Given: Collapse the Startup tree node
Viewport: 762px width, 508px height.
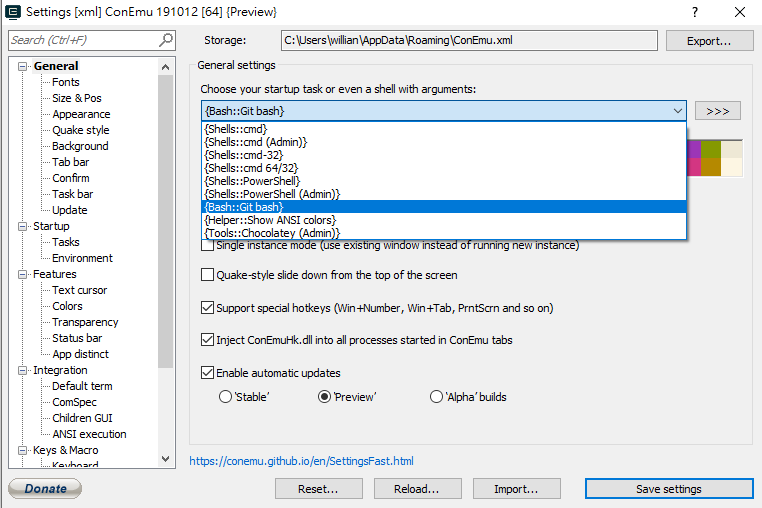Looking at the screenshot, I should [x=22, y=227].
